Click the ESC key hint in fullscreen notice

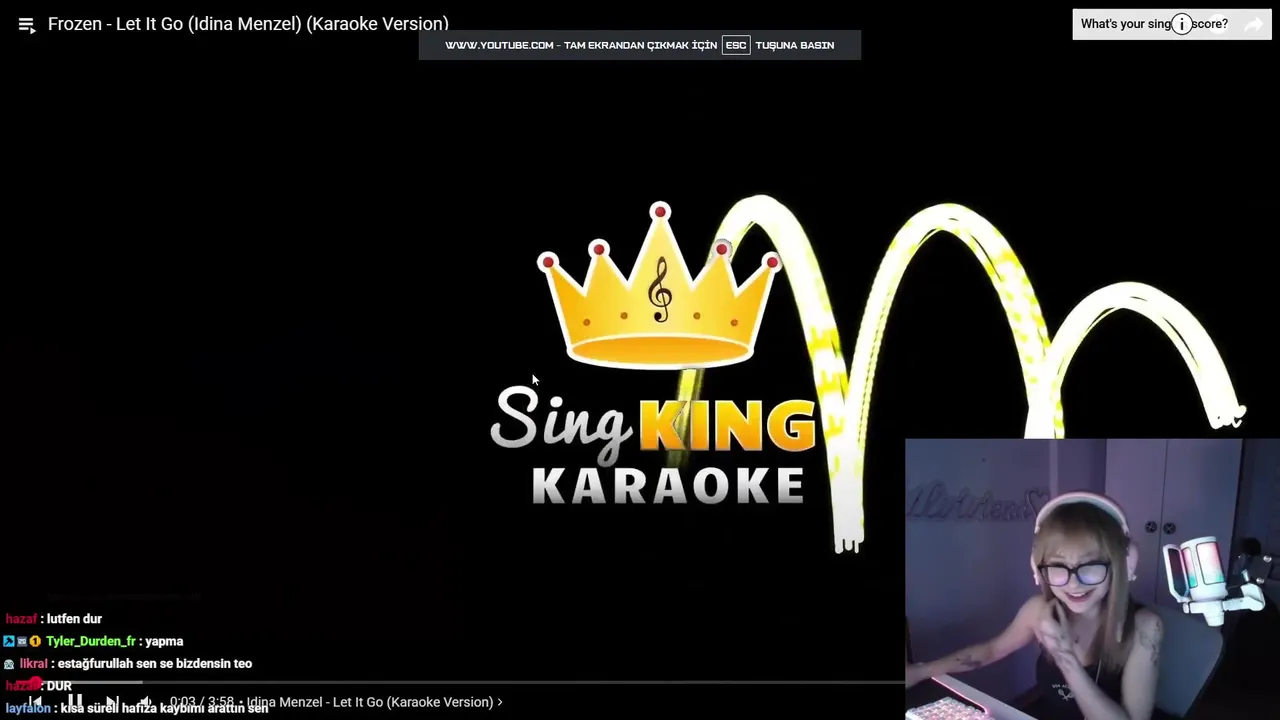click(x=736, y=45)
